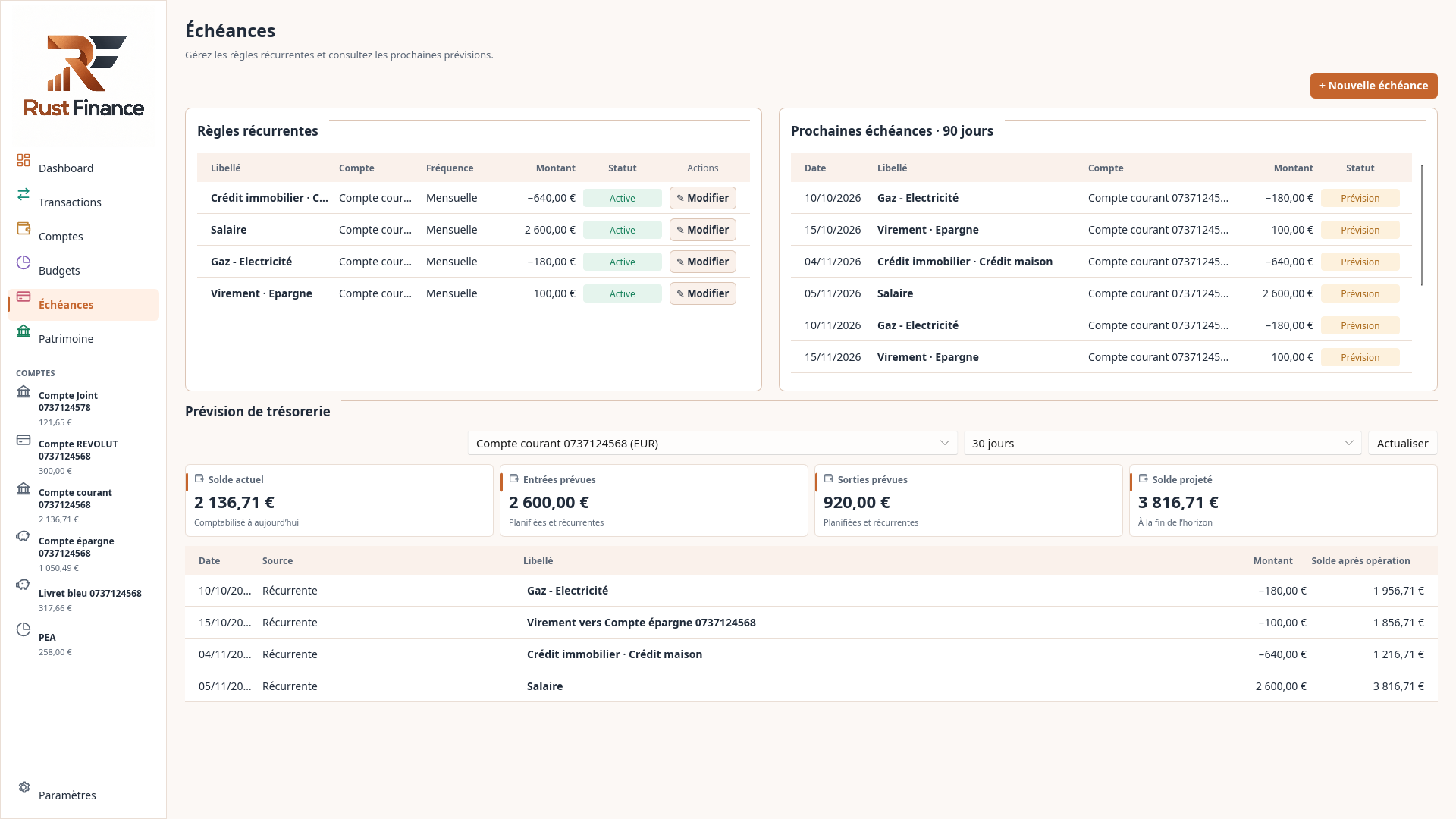This screenshot has height=819, width=1456.
Task: Click the Compte épargne piggy bank icon
Action: [x=24, y=537]
